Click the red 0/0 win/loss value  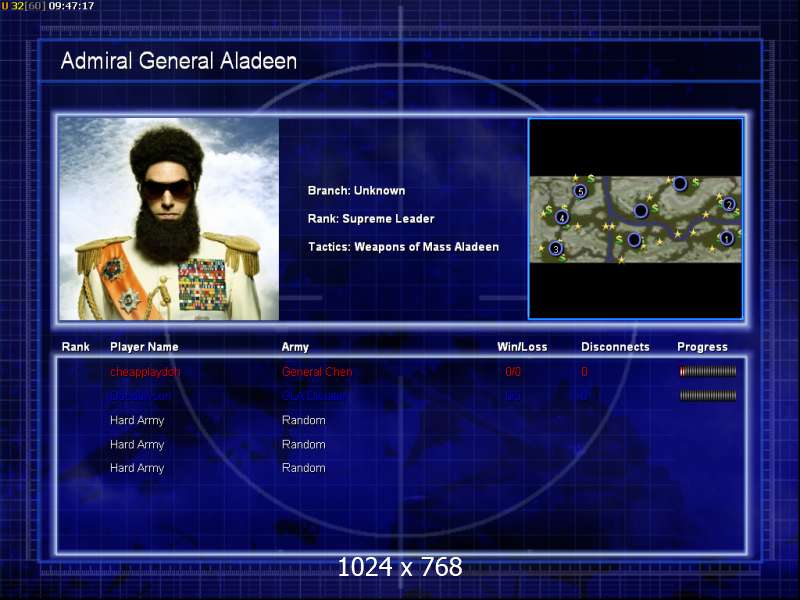[x=513, y=372]
